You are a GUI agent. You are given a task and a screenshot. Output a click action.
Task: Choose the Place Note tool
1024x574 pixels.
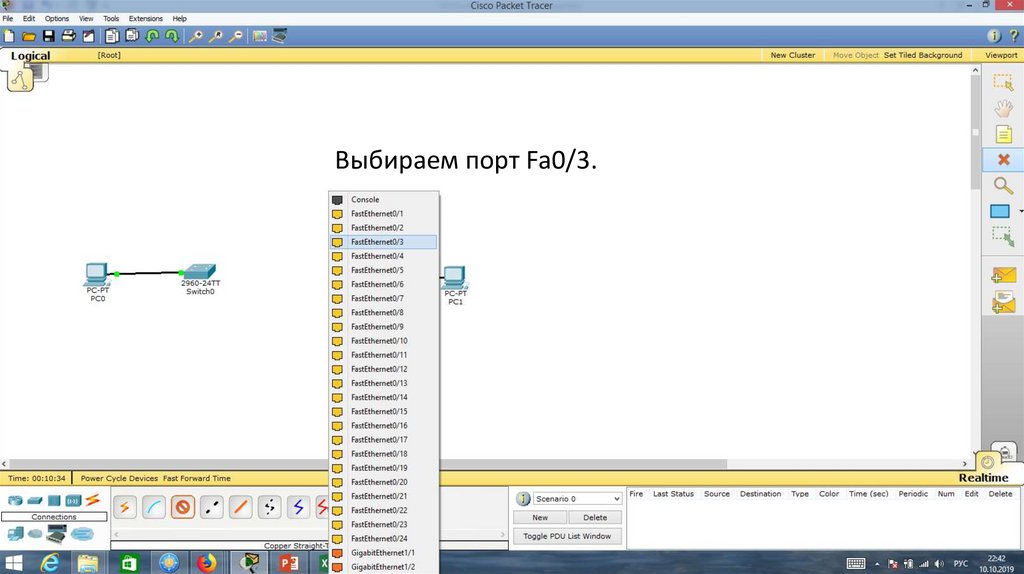(1003, 135)
